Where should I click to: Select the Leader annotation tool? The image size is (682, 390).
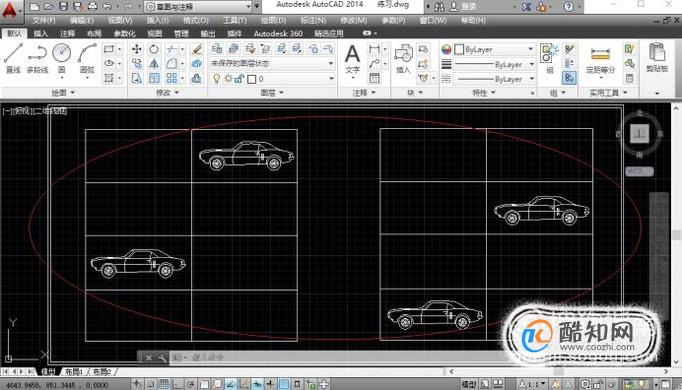[x=374, y=63]
